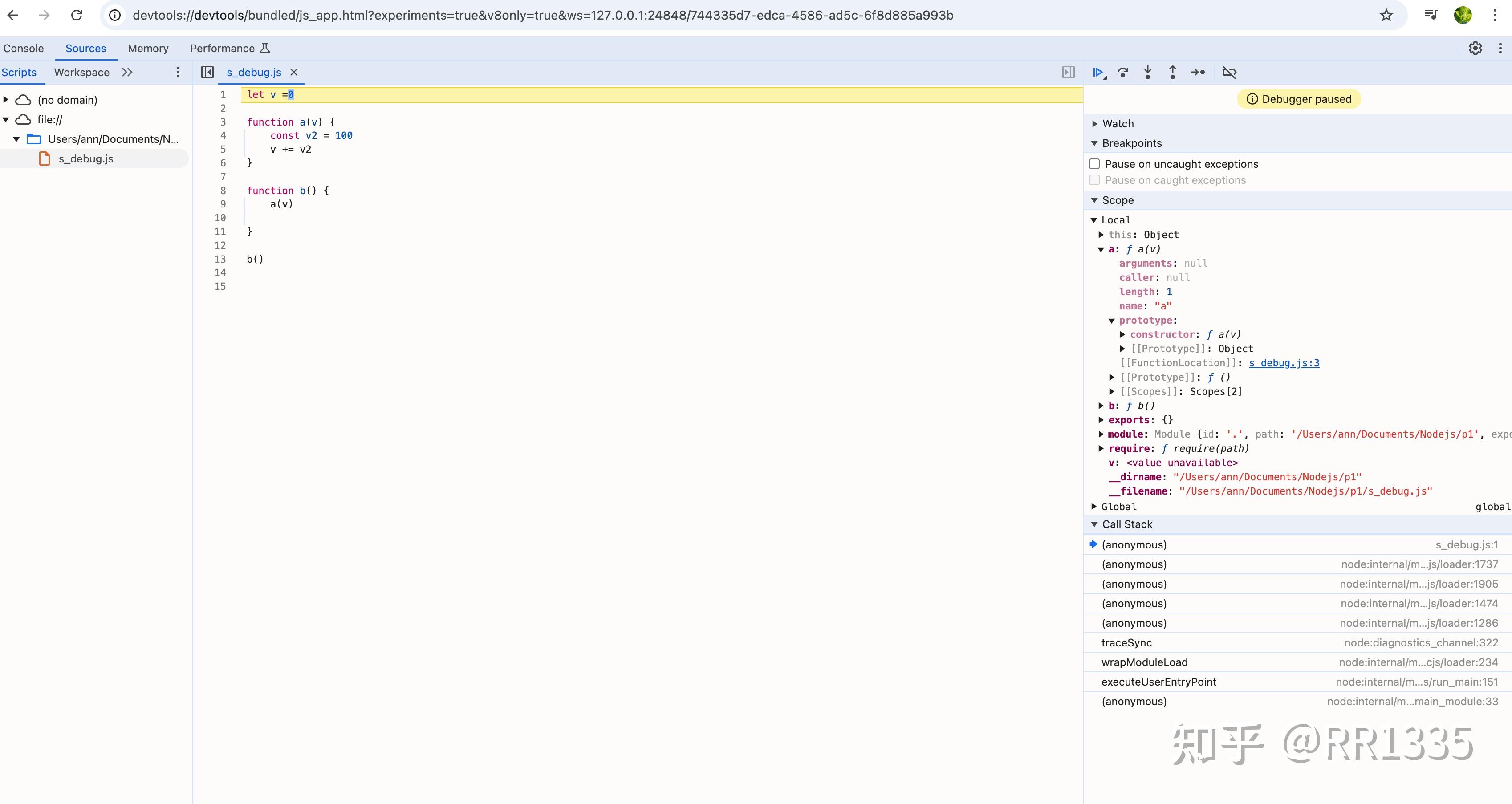1512x804 pixels.
Task: Deactivate all breakpoints
Action: pyautogui.click(x=1229, y=72)
